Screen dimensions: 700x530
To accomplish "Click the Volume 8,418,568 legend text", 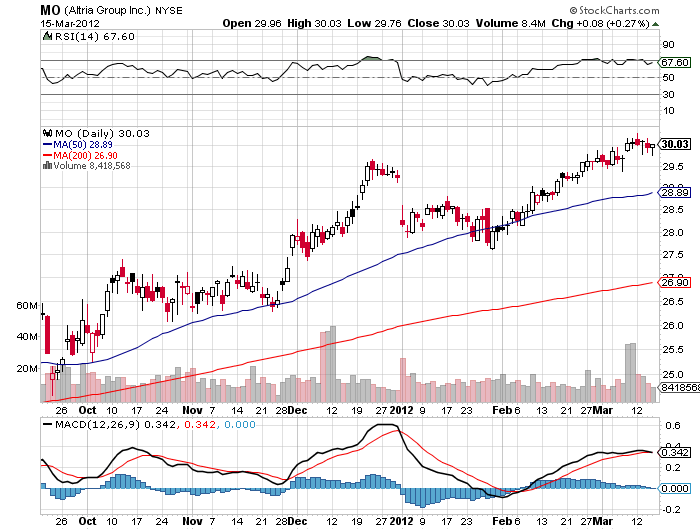I will 92,166.
